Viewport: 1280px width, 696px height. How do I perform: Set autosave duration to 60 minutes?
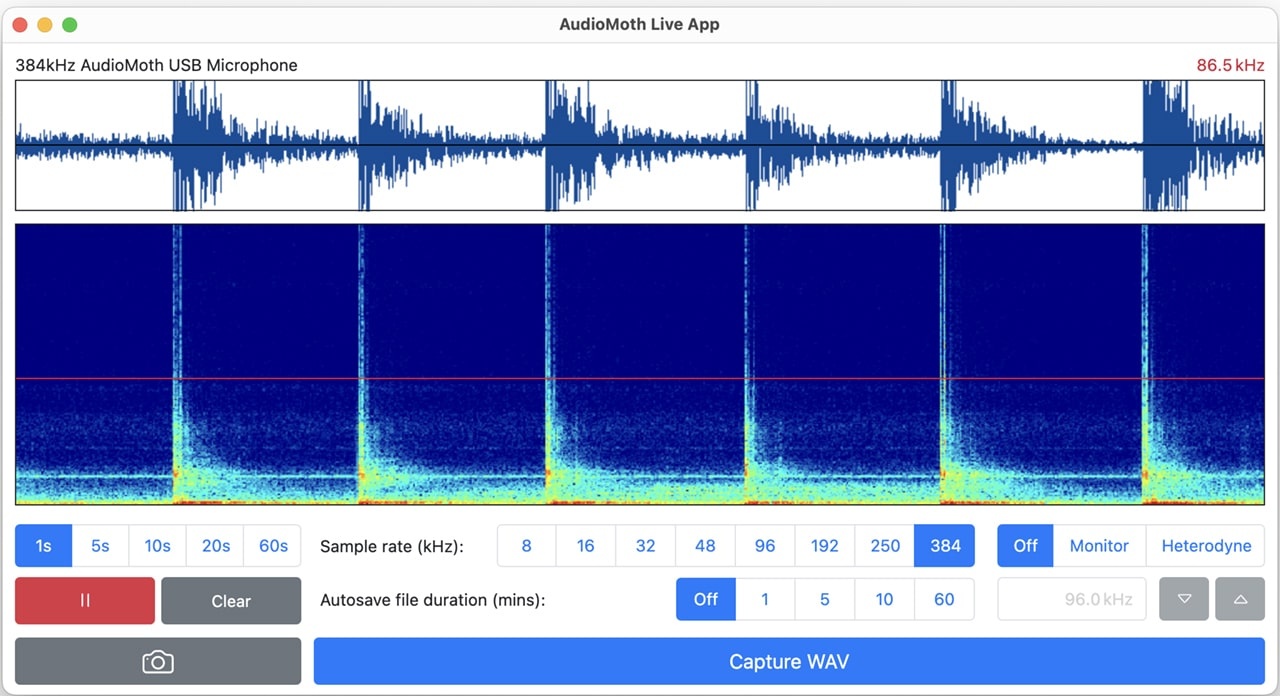(945, 599)
